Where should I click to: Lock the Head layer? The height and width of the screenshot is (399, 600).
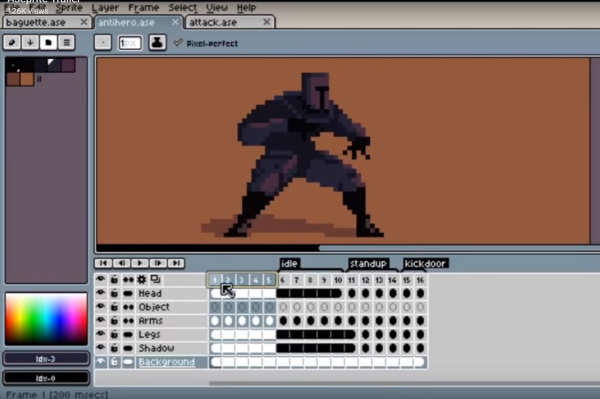pyautogui.click(x=114, y=293)
